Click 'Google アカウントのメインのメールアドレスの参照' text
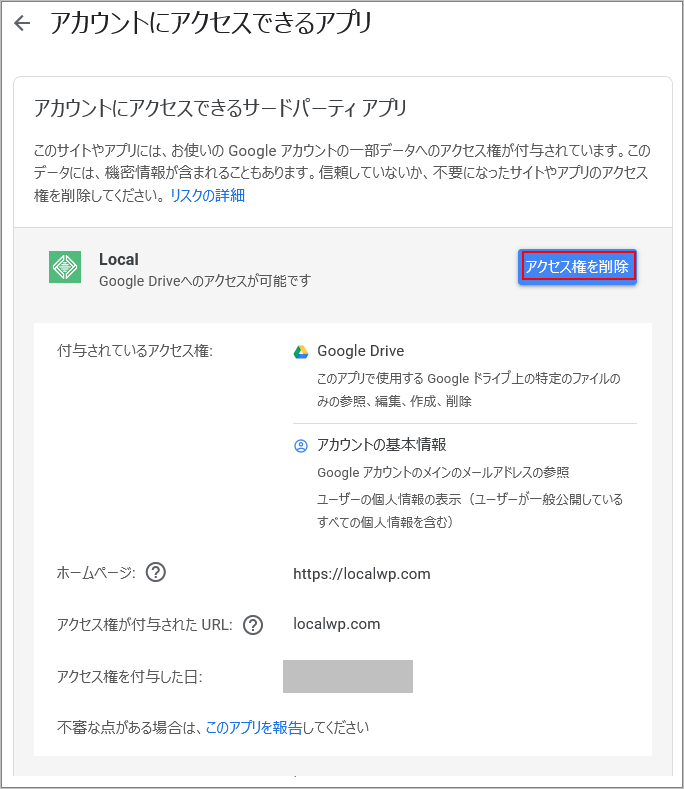Image resolution: width=684 pixels, height=789 pixels. tap(443, 472)
